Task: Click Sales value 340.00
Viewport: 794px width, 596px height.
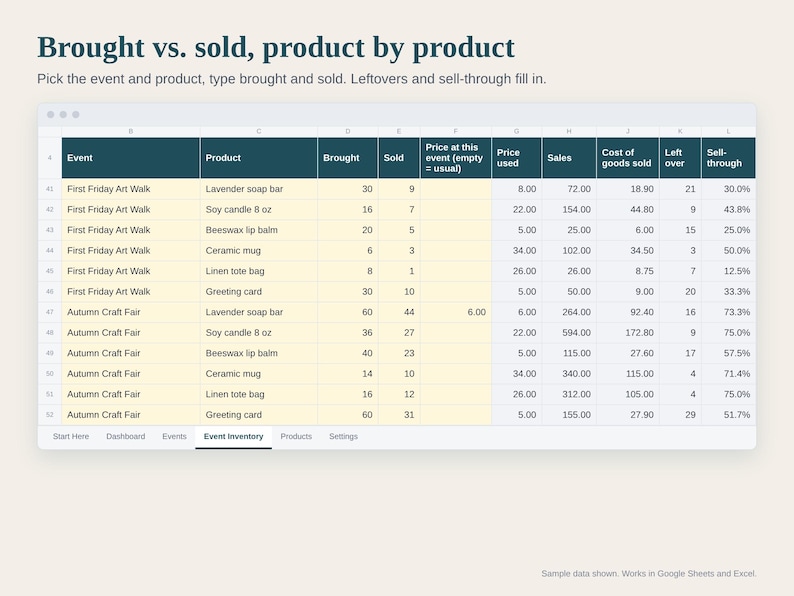Action: click(576, 374)
